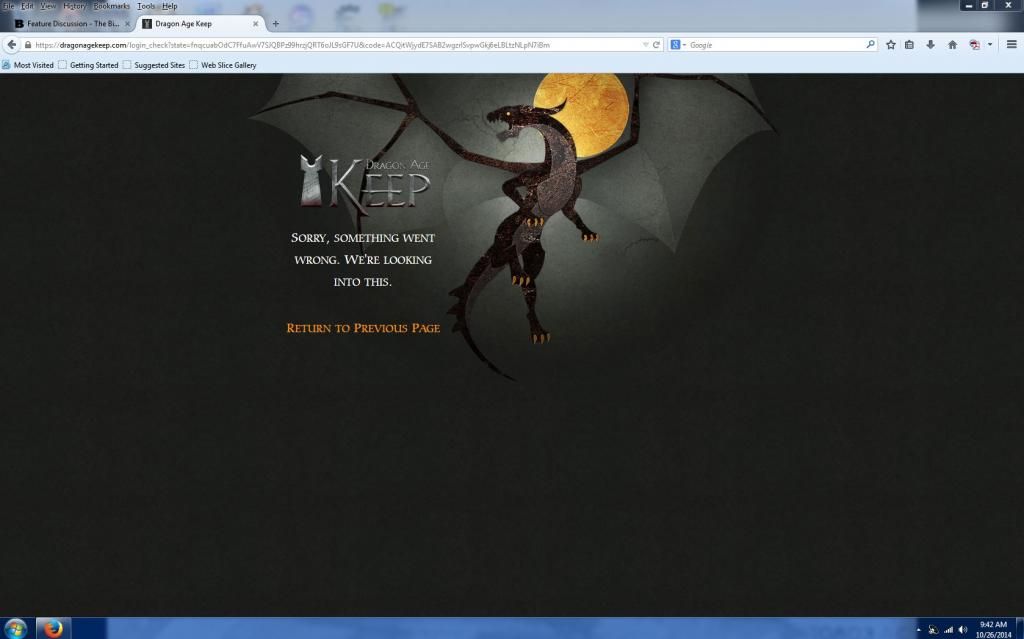Expand the URL history dropdown arrow
The height and width of the screenshot is (639, 1024).
(x=645, y=44)
